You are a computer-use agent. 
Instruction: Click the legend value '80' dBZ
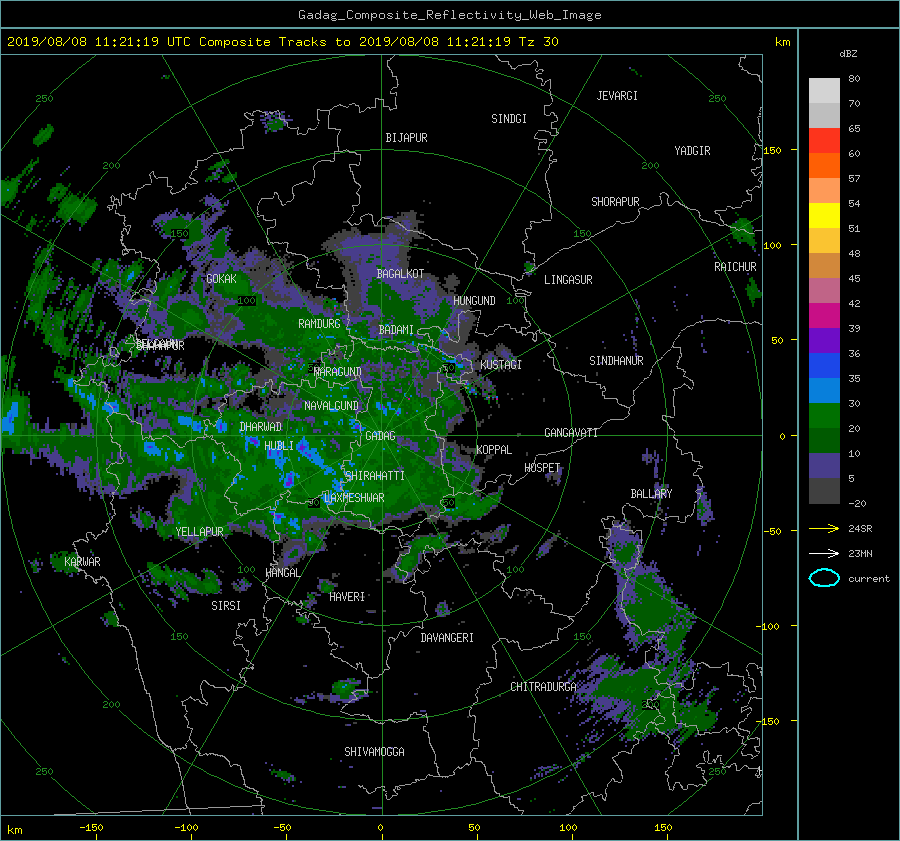pos(854,79)
